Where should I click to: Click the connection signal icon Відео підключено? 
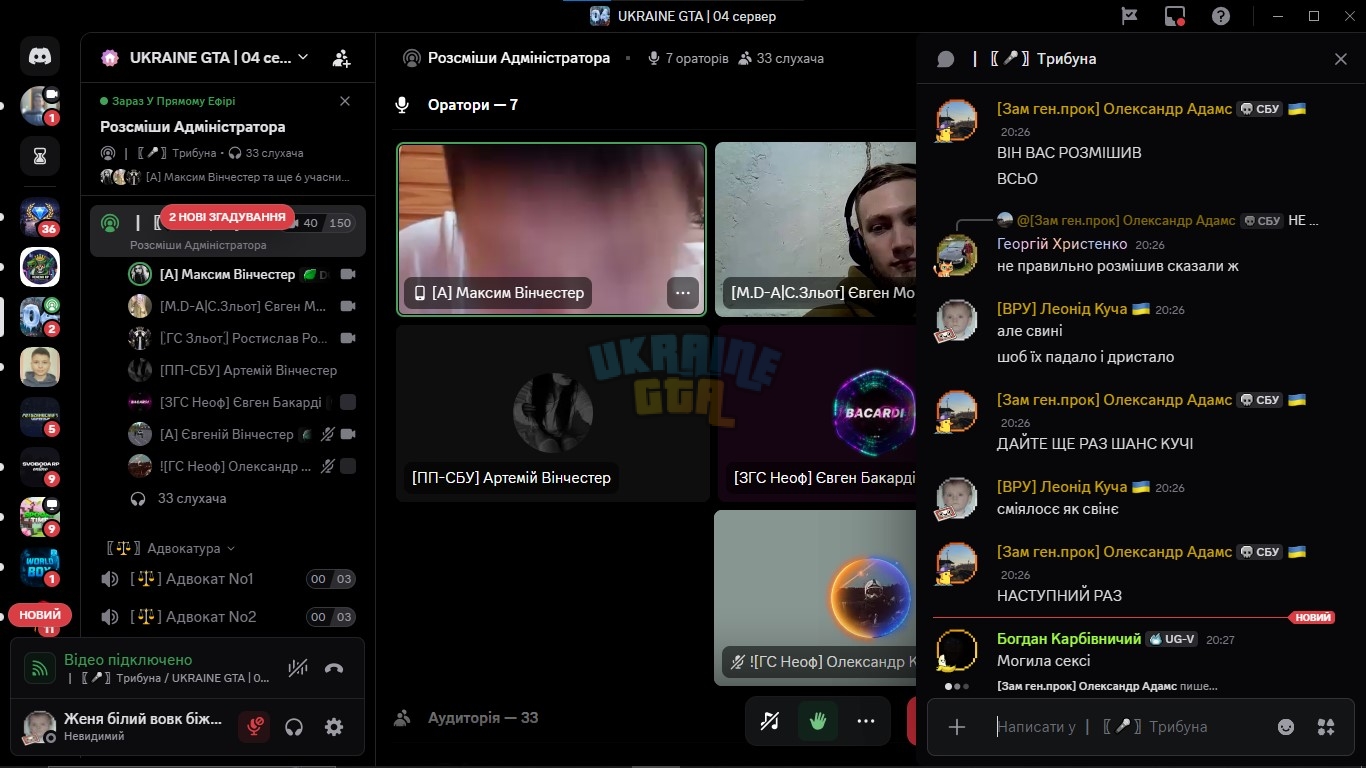[40, 668]
